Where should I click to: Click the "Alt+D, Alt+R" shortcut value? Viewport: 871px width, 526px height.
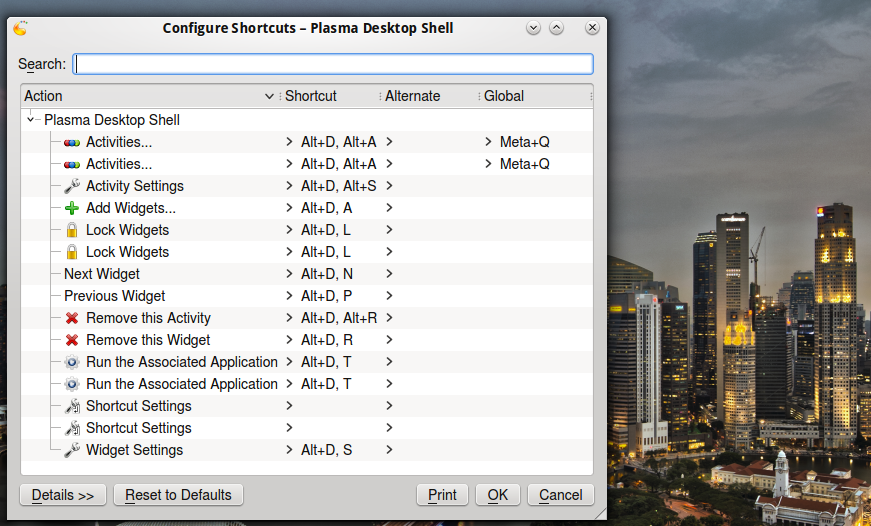339,318
